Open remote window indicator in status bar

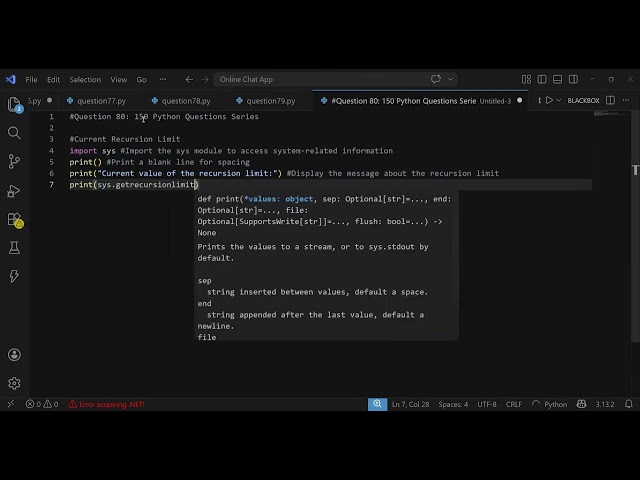pyautogui.click(x=11, y=404)
